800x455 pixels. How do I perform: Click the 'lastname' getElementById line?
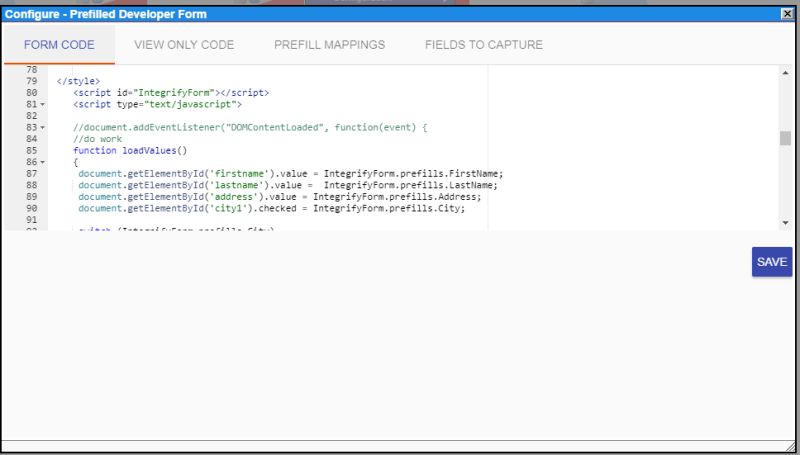point(288,185)
